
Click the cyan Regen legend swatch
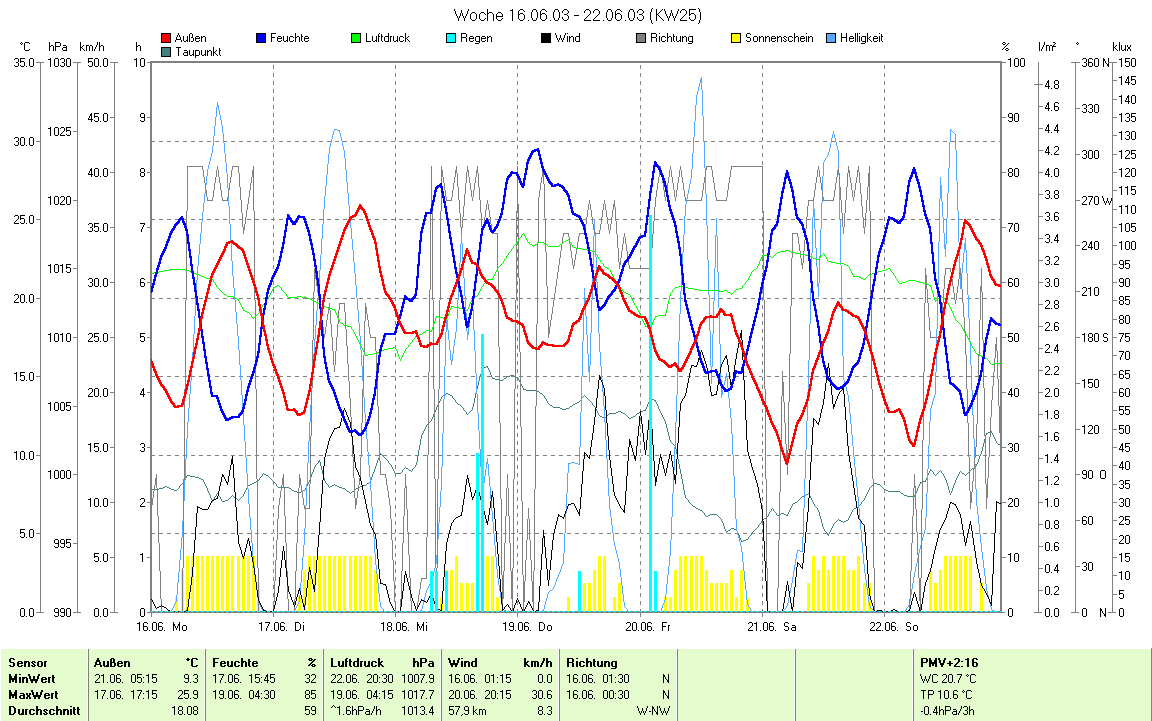[451, 38]
